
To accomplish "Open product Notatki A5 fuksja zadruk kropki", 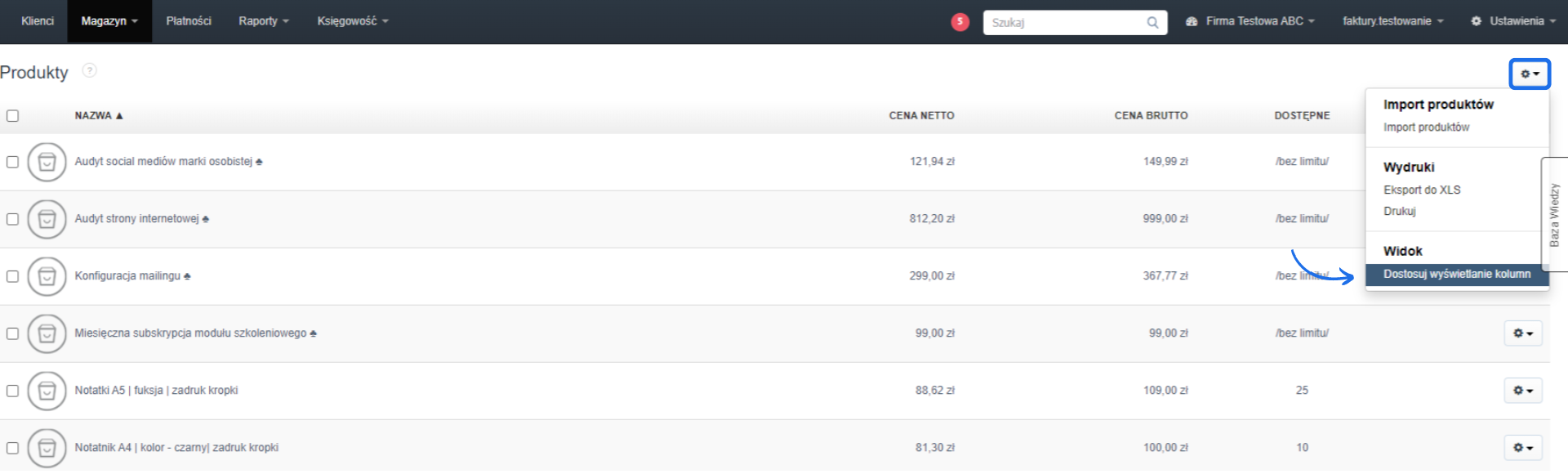I will [156, 391].
